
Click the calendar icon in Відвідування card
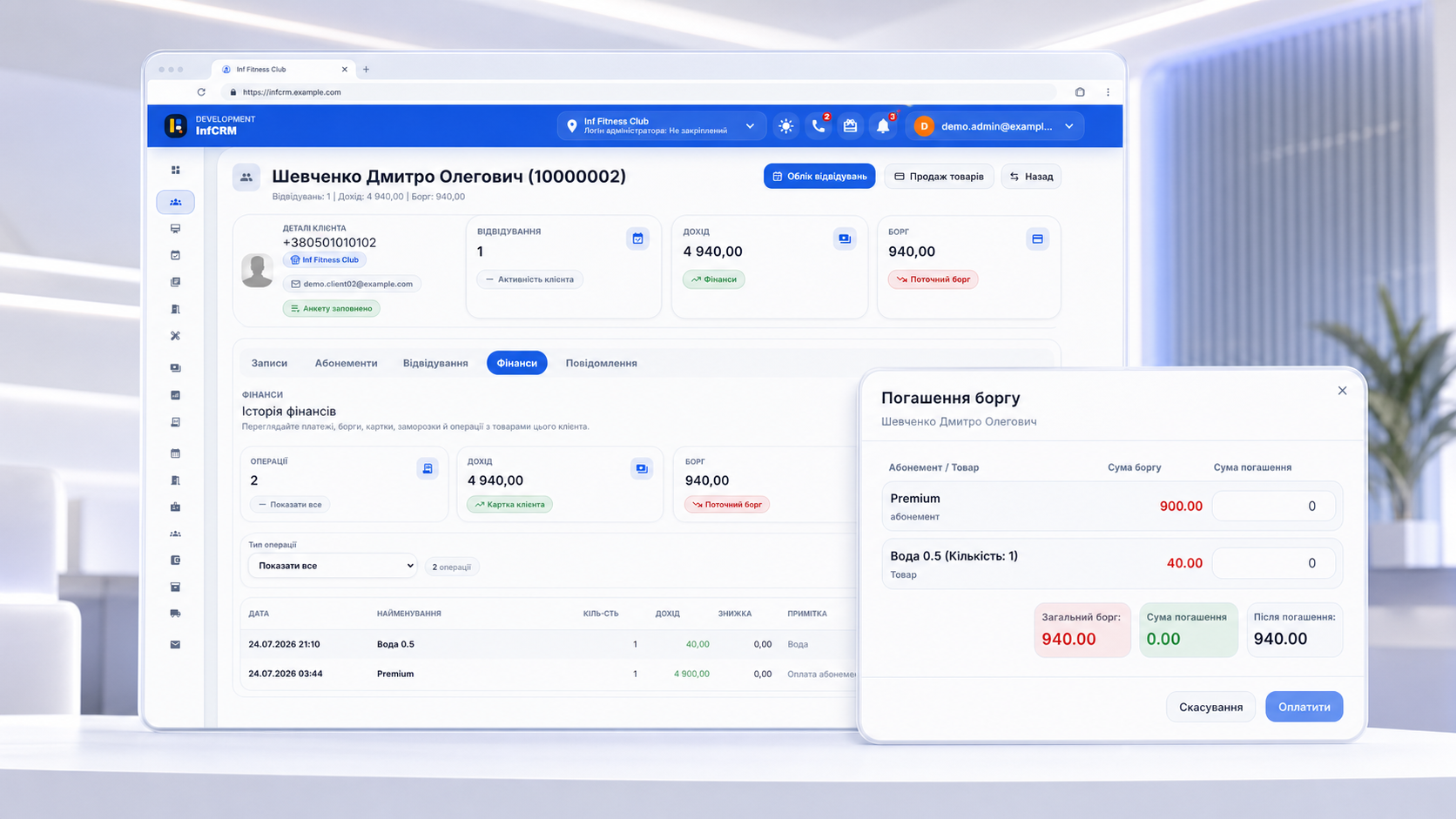[x=637, y=238]
